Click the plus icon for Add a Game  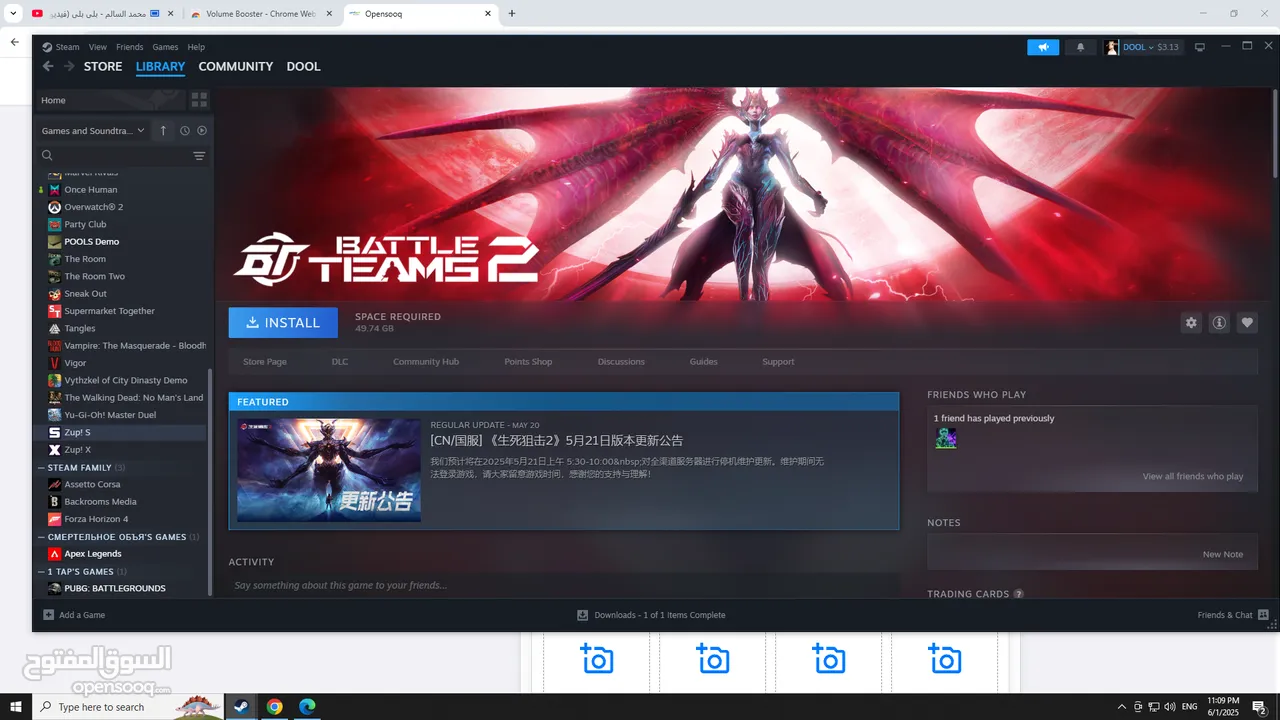pyautogui.click(x=48, y=615)
